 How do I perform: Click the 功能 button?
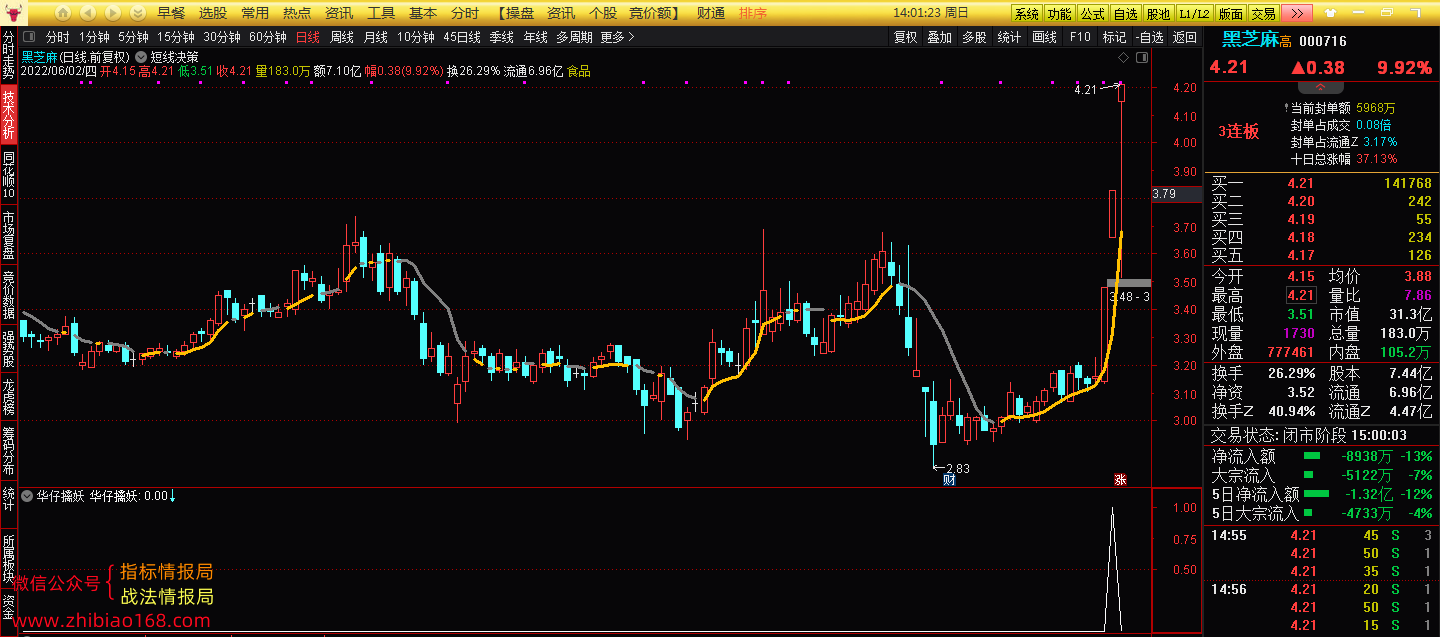(x=1059, y=14)
